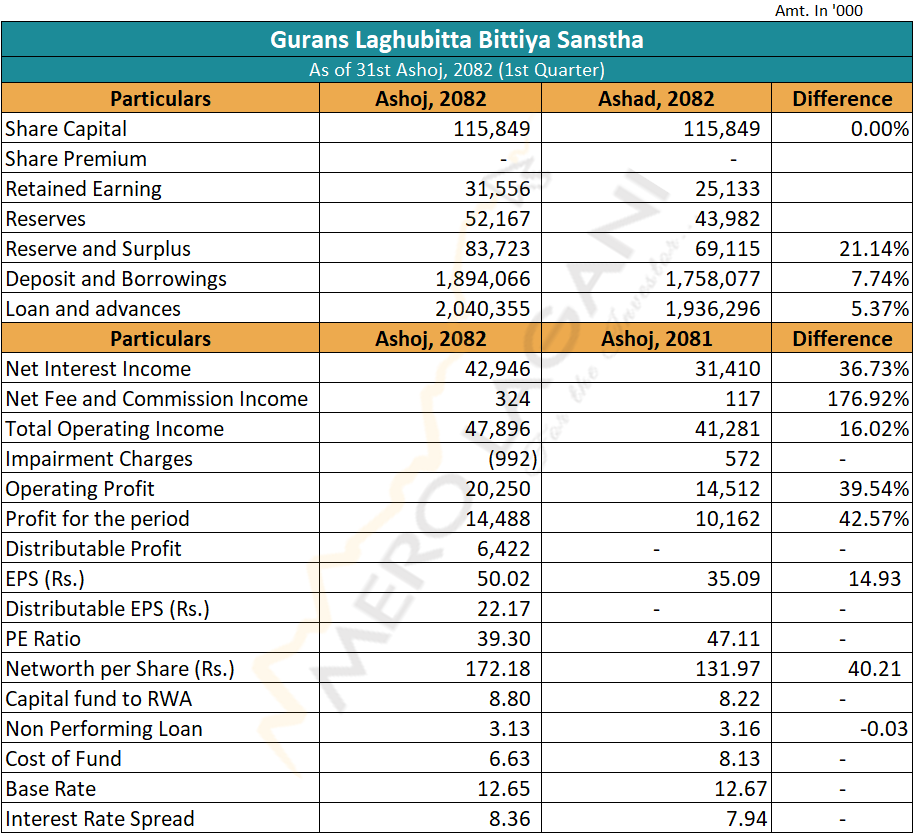This screenshot has height=834, width=915.
Task: Select Retained Earning value 31,556
Action: 496,189
